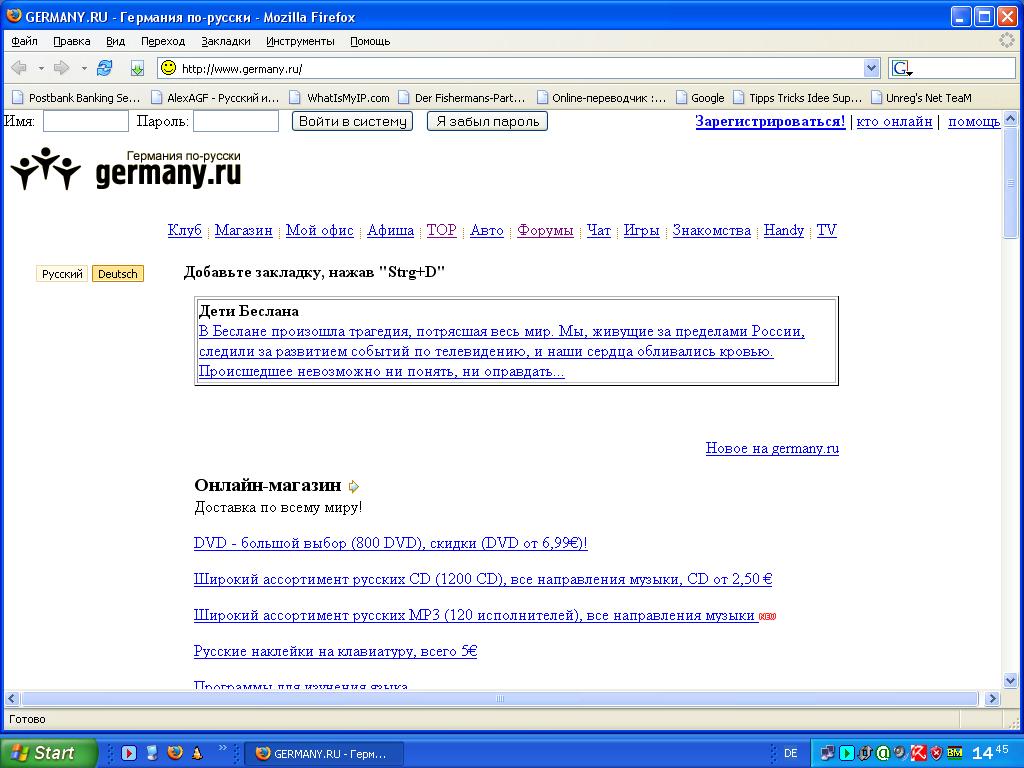Click the arrow icon beside Онлайн-магазин
The width and height of the screenshot is (1024, 768).
[x=353, y=486]
